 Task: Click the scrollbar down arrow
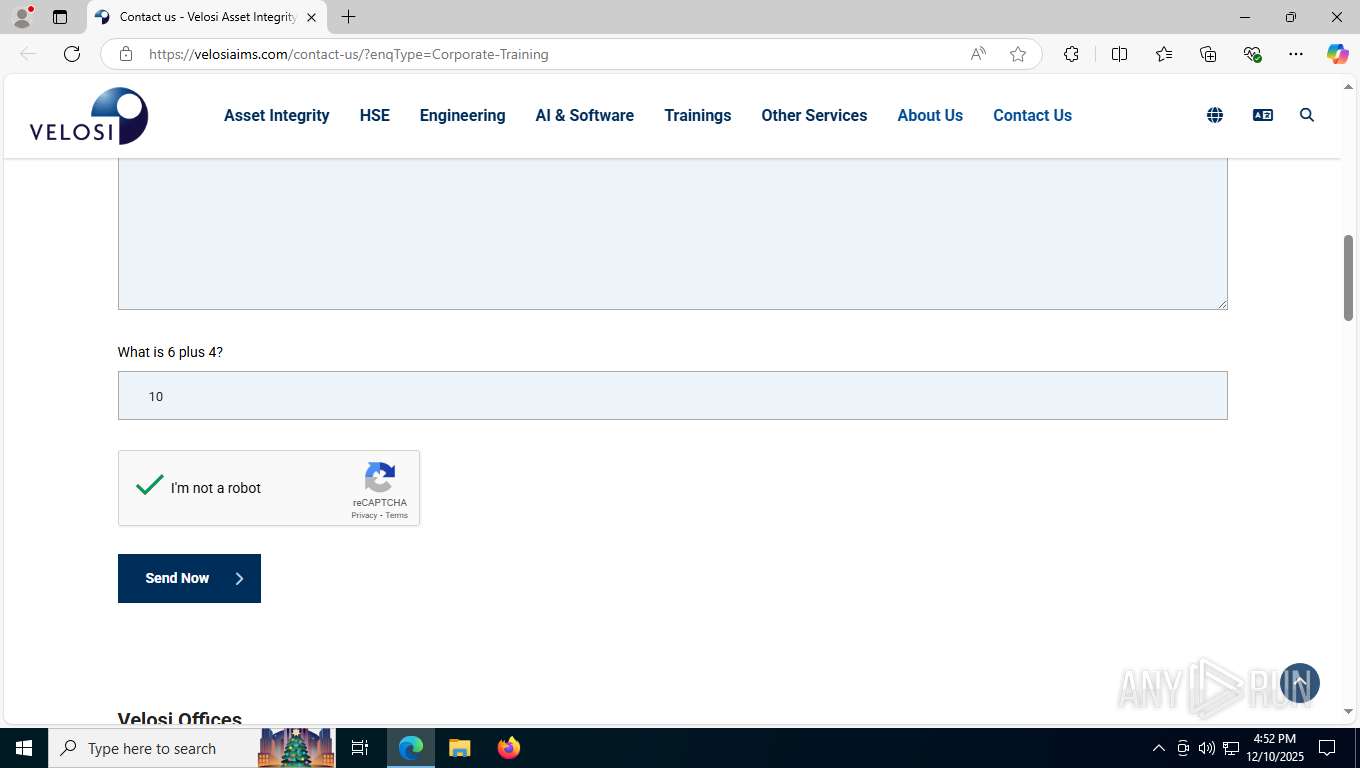pos(1348,711)
